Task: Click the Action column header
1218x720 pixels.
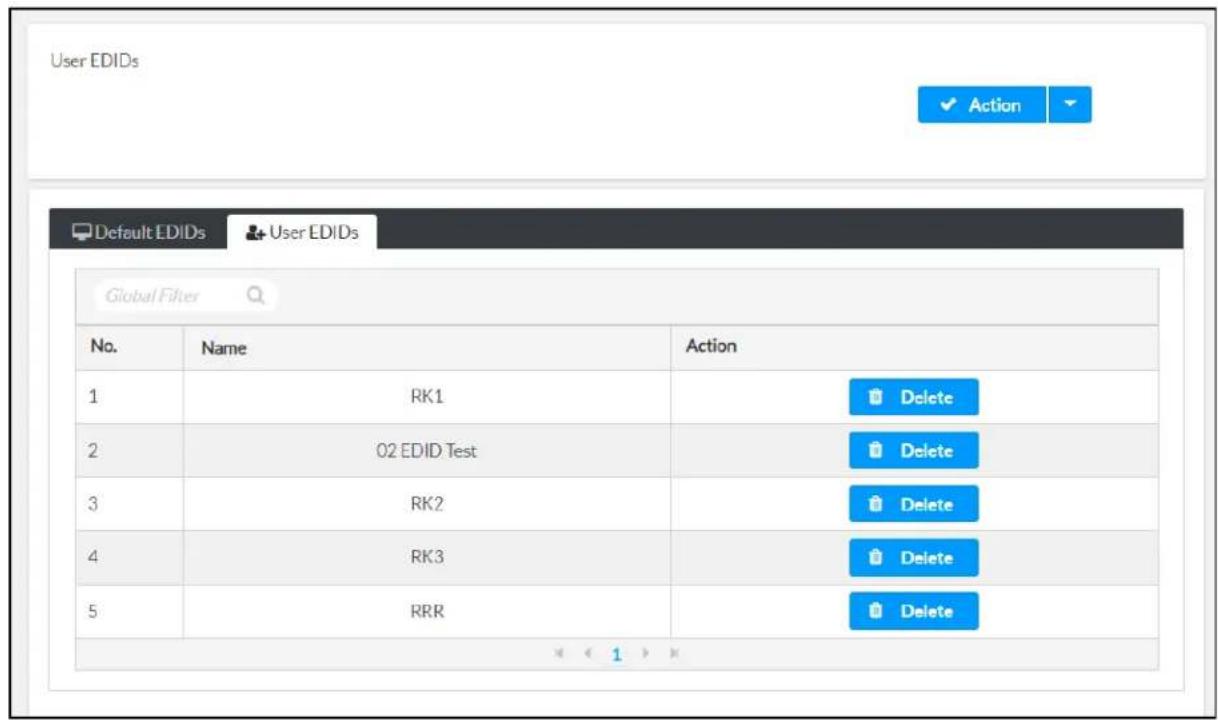Action: 914,347
